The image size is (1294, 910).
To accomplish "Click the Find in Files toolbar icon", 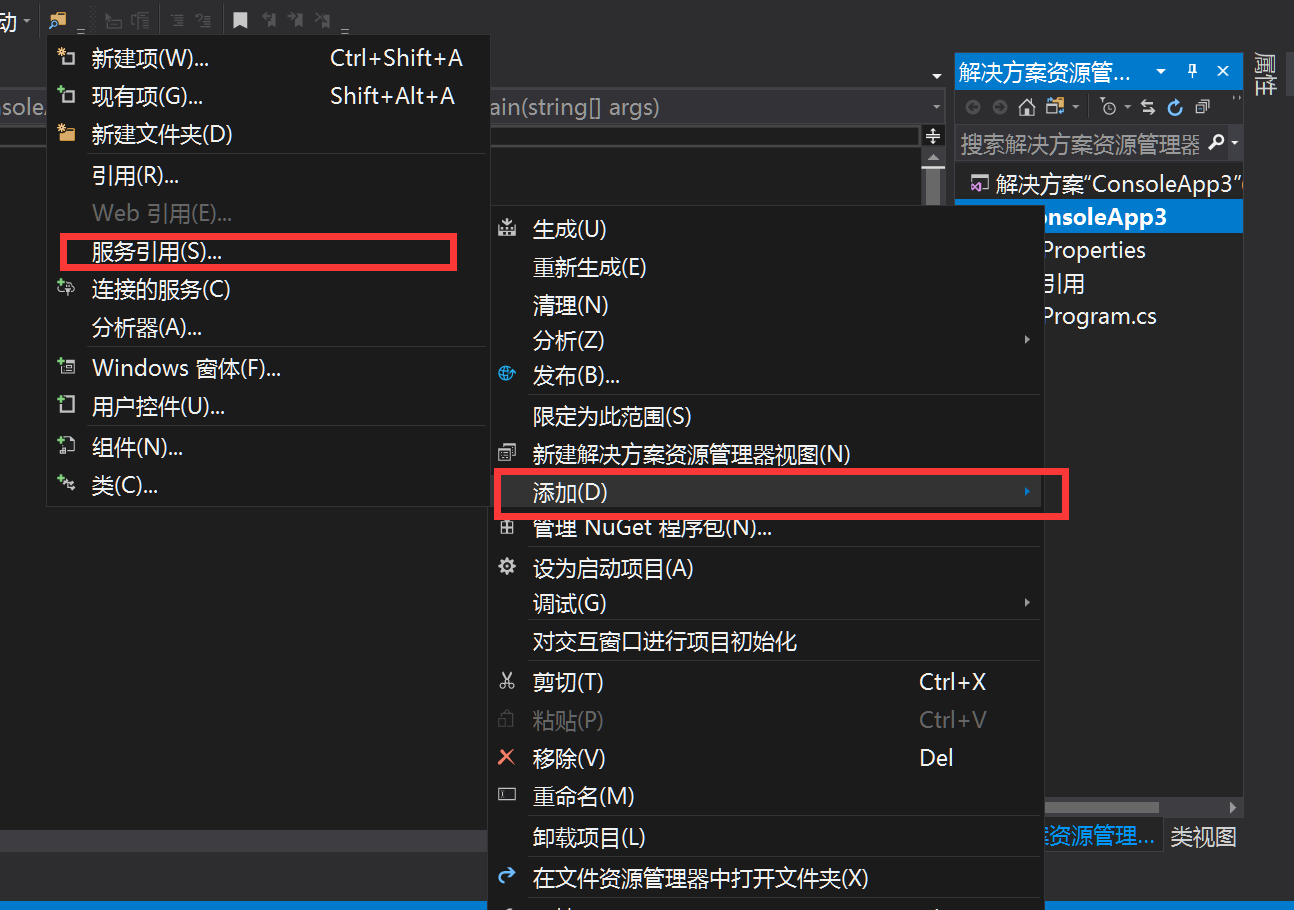I will (x=57, y=19).
